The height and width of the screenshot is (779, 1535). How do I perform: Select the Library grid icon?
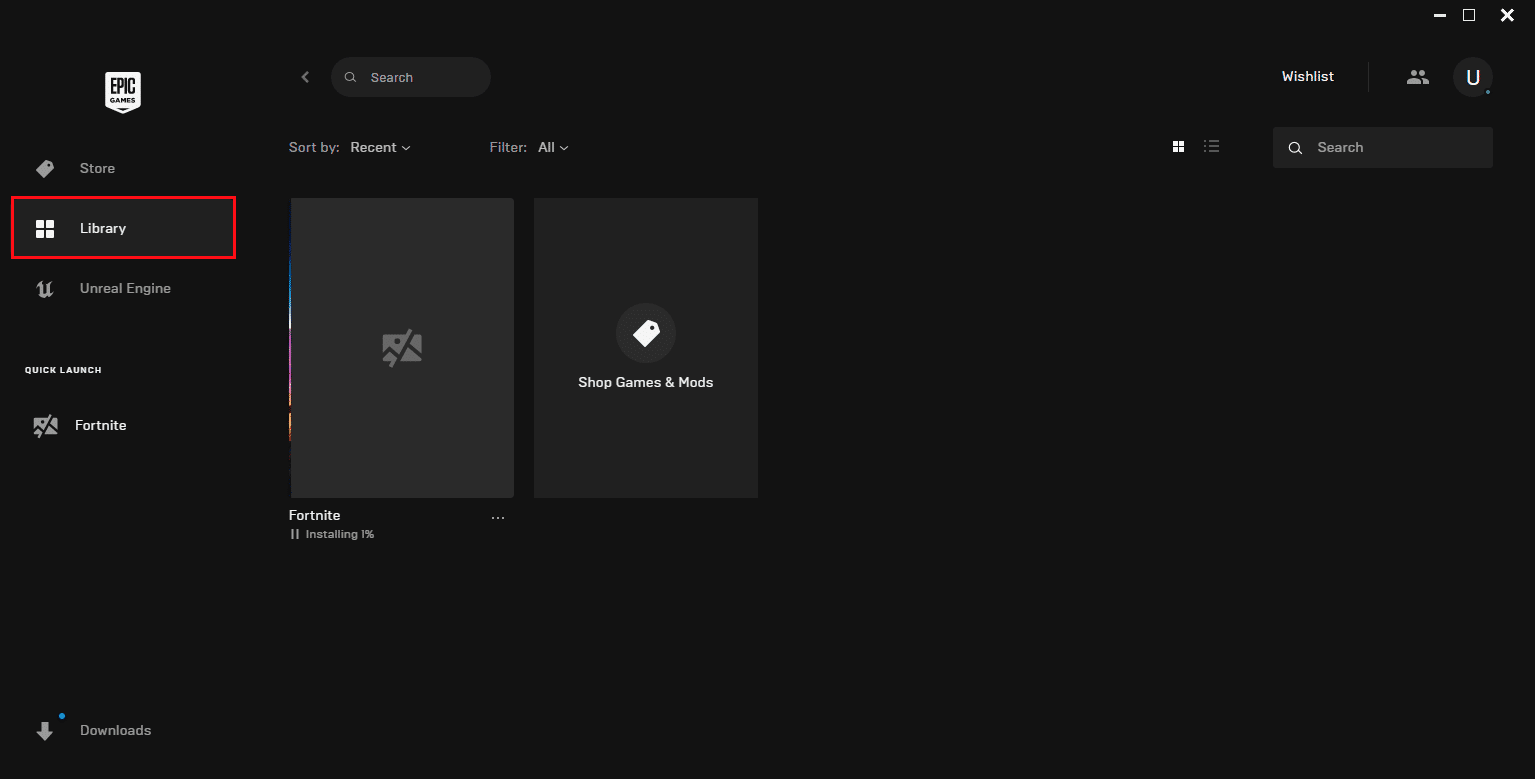click(x=45, y=229)
